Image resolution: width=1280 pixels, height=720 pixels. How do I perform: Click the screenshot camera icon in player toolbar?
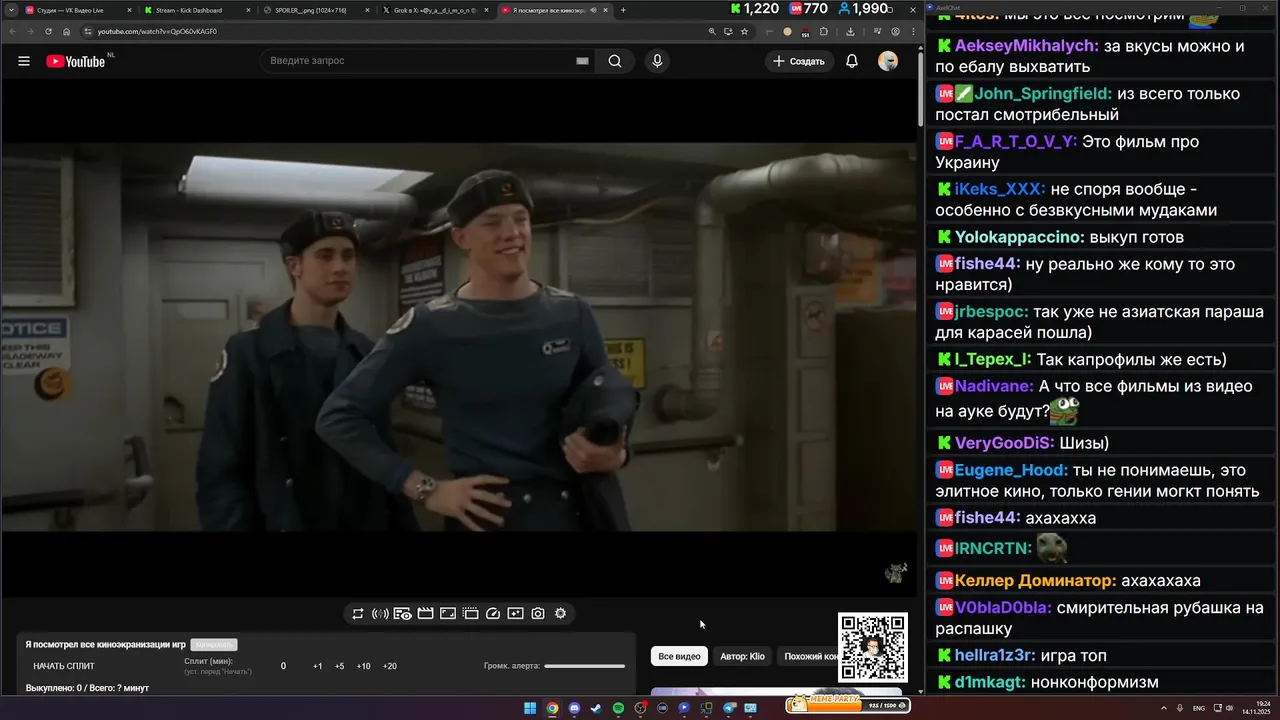[538, 614]
